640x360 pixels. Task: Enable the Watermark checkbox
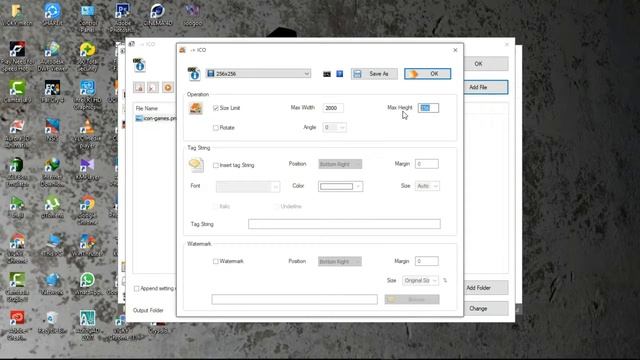[216, 261]
